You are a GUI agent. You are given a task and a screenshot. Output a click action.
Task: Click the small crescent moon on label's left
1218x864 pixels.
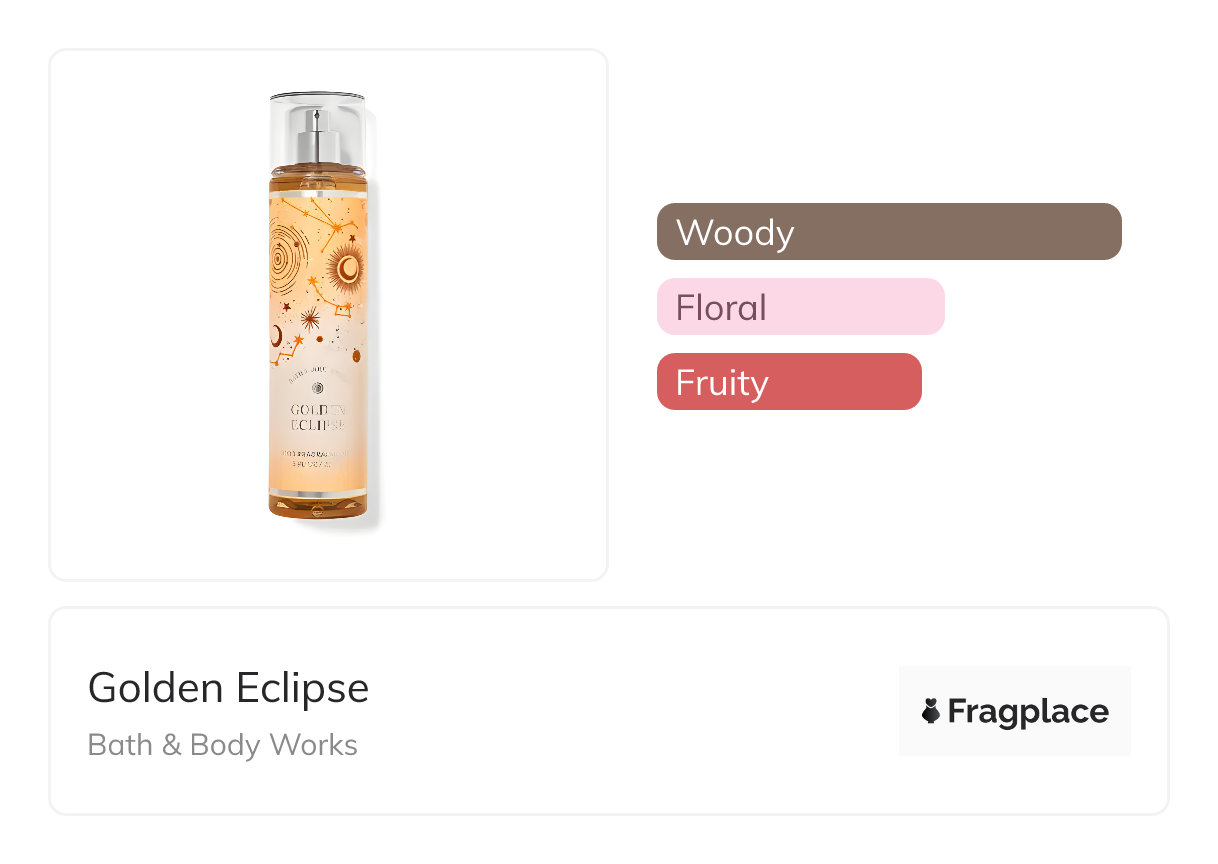(277, 333)
